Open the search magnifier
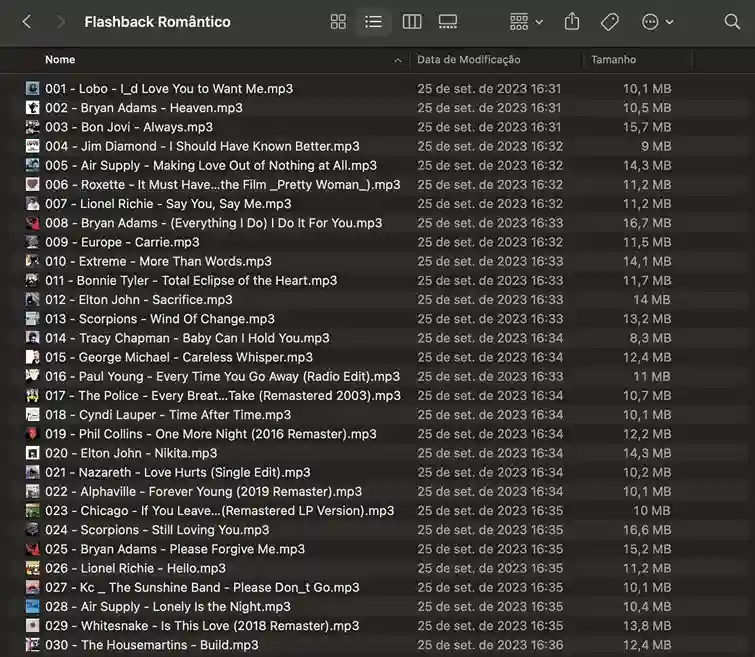This screenshot has height=657, width=755. tap(732, 22)
